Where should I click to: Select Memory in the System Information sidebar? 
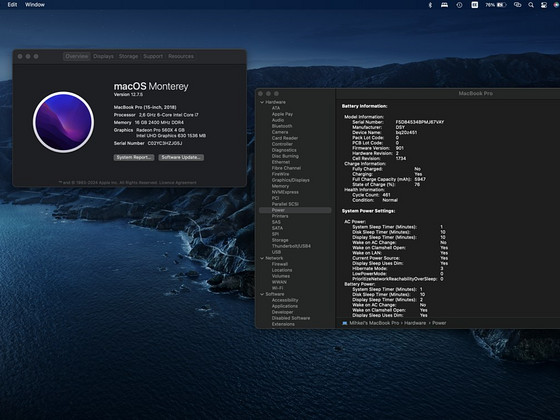point(280,186)
